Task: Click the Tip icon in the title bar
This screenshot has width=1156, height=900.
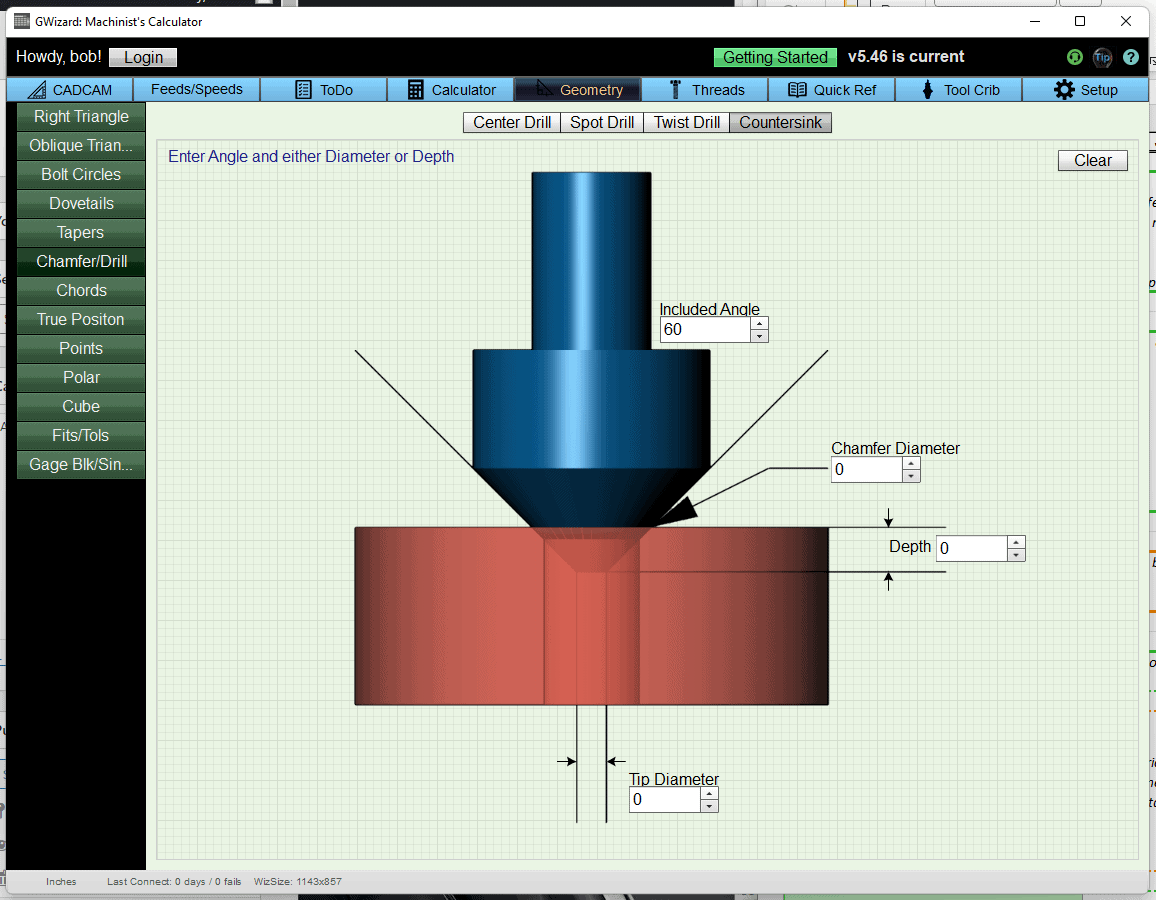Action: (1102, 57)
